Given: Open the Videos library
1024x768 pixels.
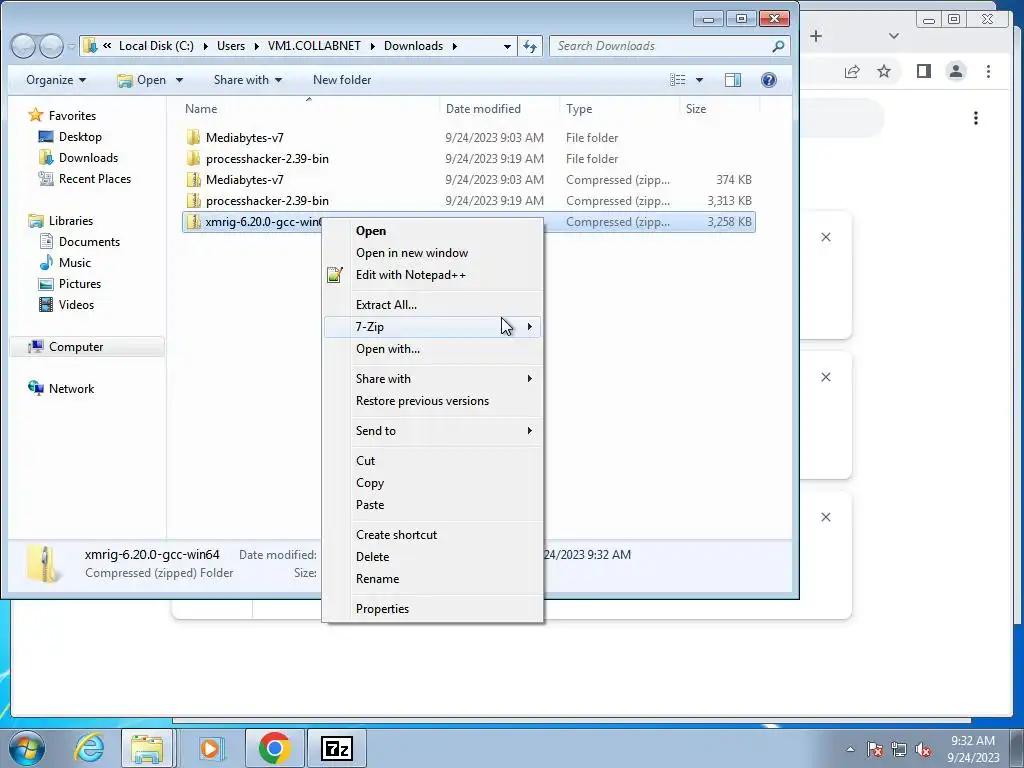Looking at the screenshot, I should (67, 304).
